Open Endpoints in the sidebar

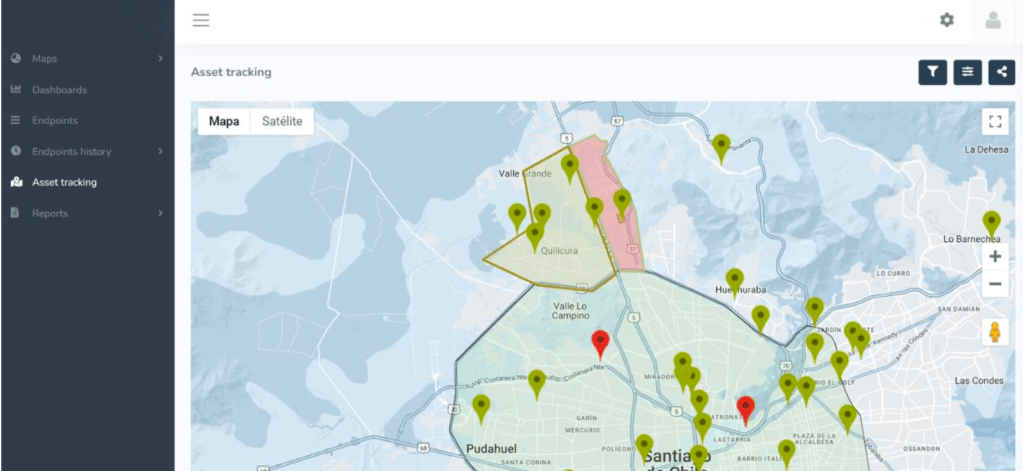click(x=54, y=121)
